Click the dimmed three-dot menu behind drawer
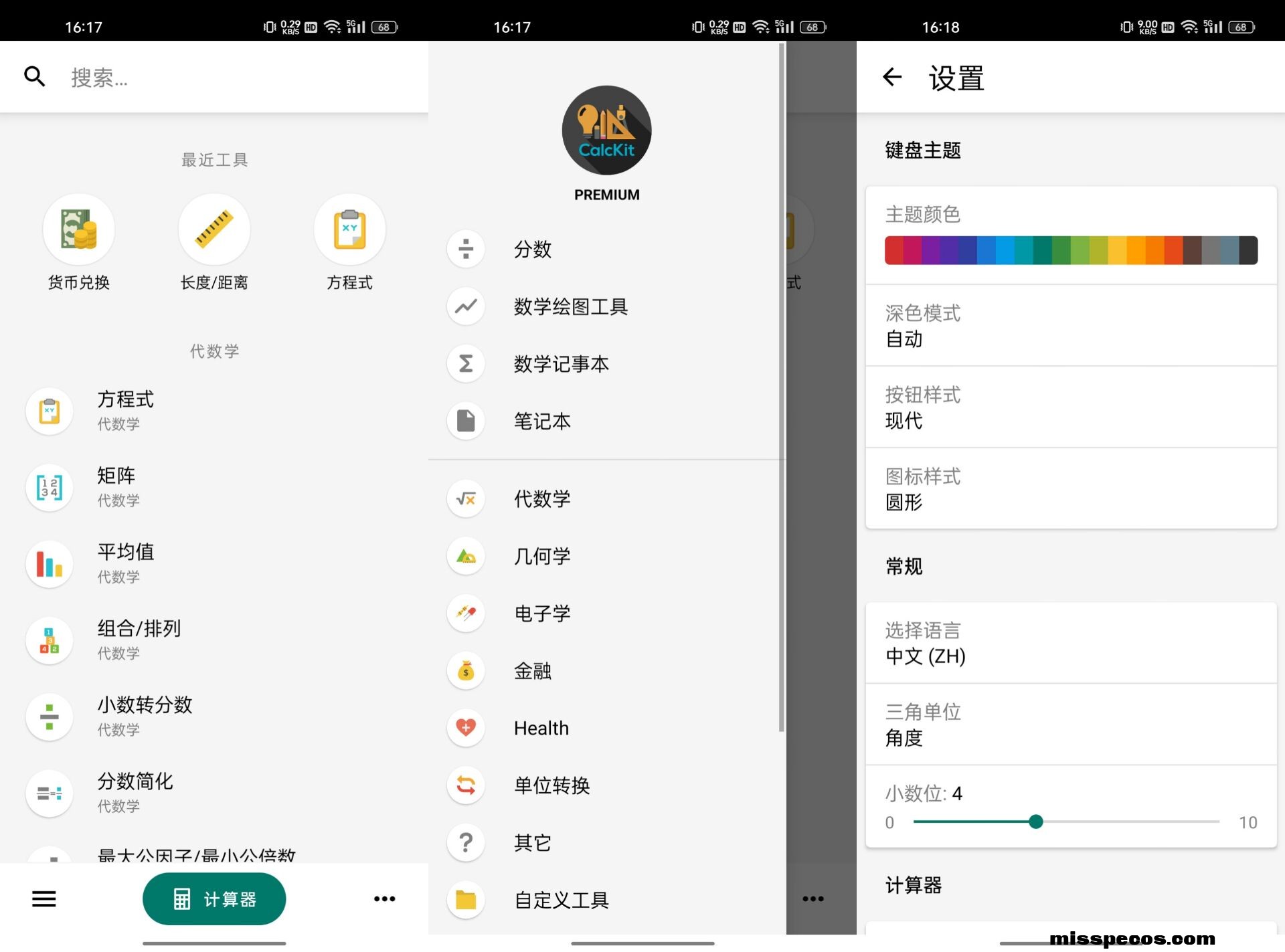 click(x=813, y=898)
